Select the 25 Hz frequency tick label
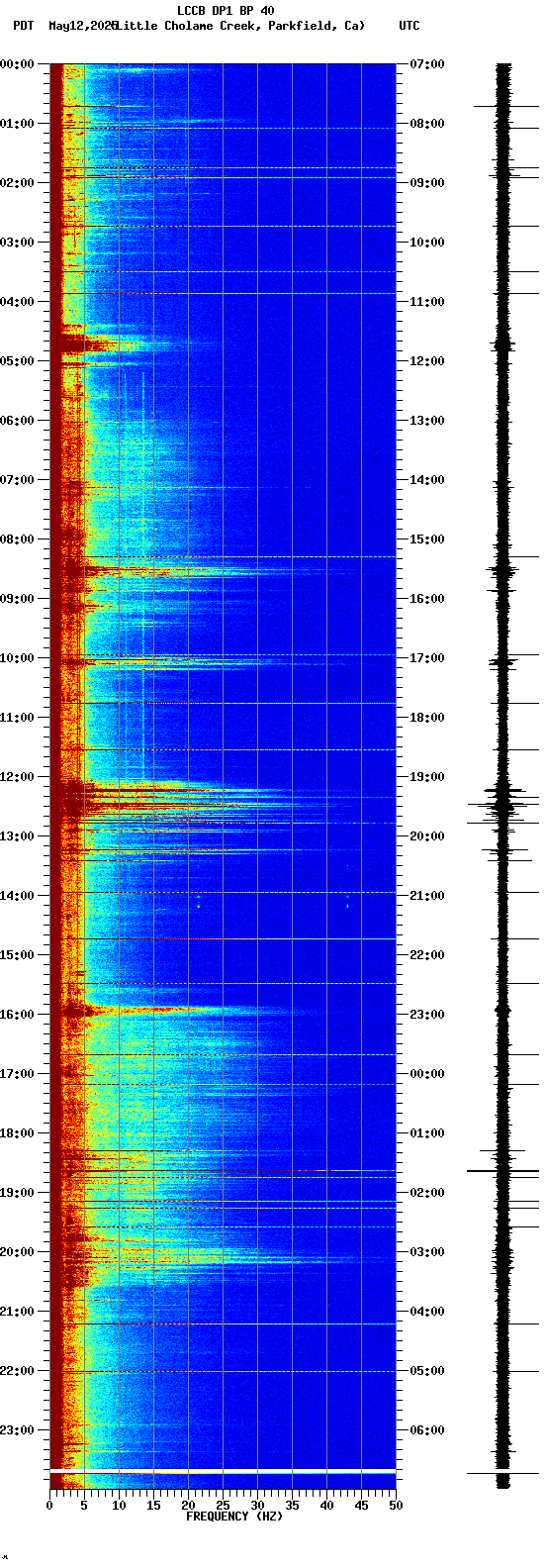This screenshot has width=546, height=1568. pyautogui.click(x=223, y=1506)
